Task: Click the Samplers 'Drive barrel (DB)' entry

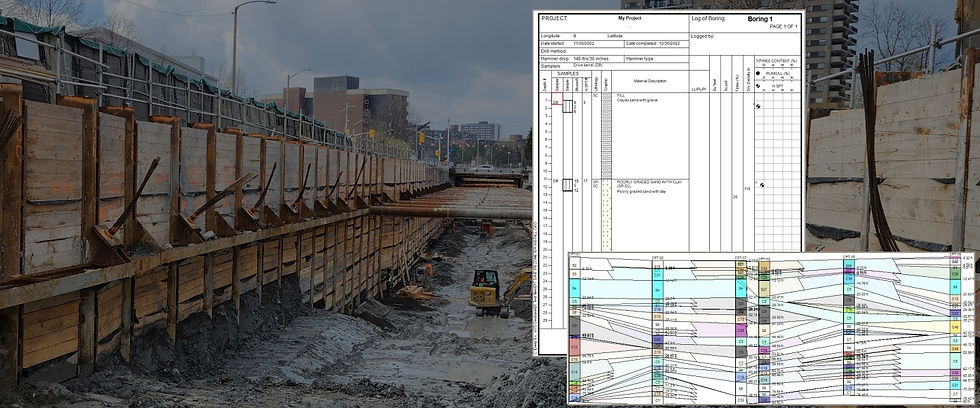Action: (x=588, y=65)
